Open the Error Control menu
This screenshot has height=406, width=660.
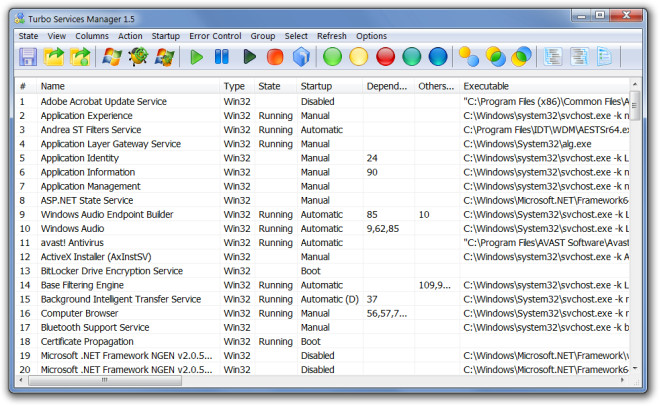[x=215, y=36]
